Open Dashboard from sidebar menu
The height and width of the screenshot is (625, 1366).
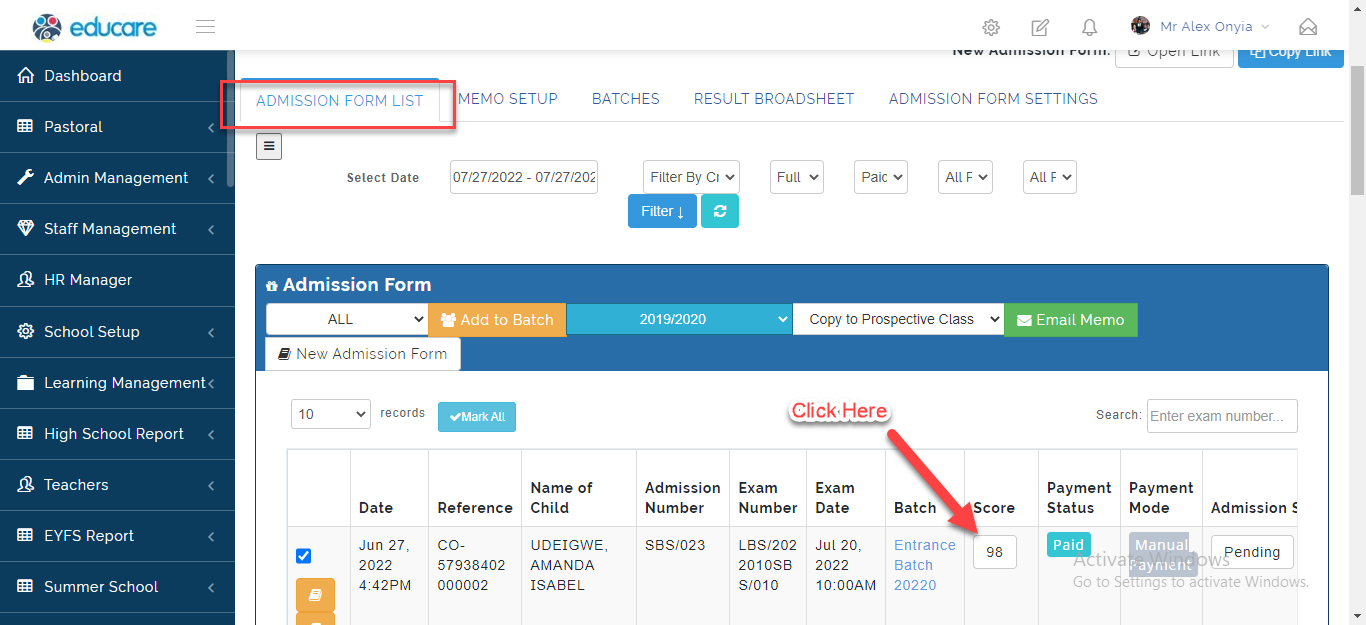click(x=117, y=76)
